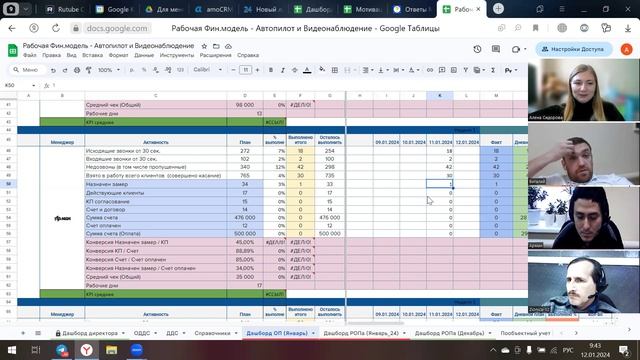The height and width of the screenshot is (360, 640).
Task: Open the Google account avatar
Action: (x=627, y=49)
